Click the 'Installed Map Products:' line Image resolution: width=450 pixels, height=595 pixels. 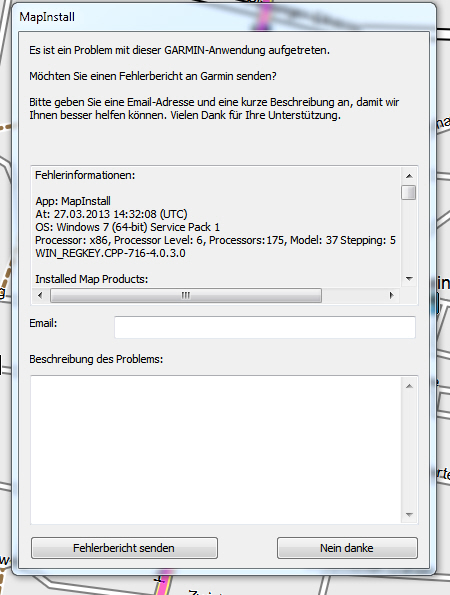click(x=91, y=279)
